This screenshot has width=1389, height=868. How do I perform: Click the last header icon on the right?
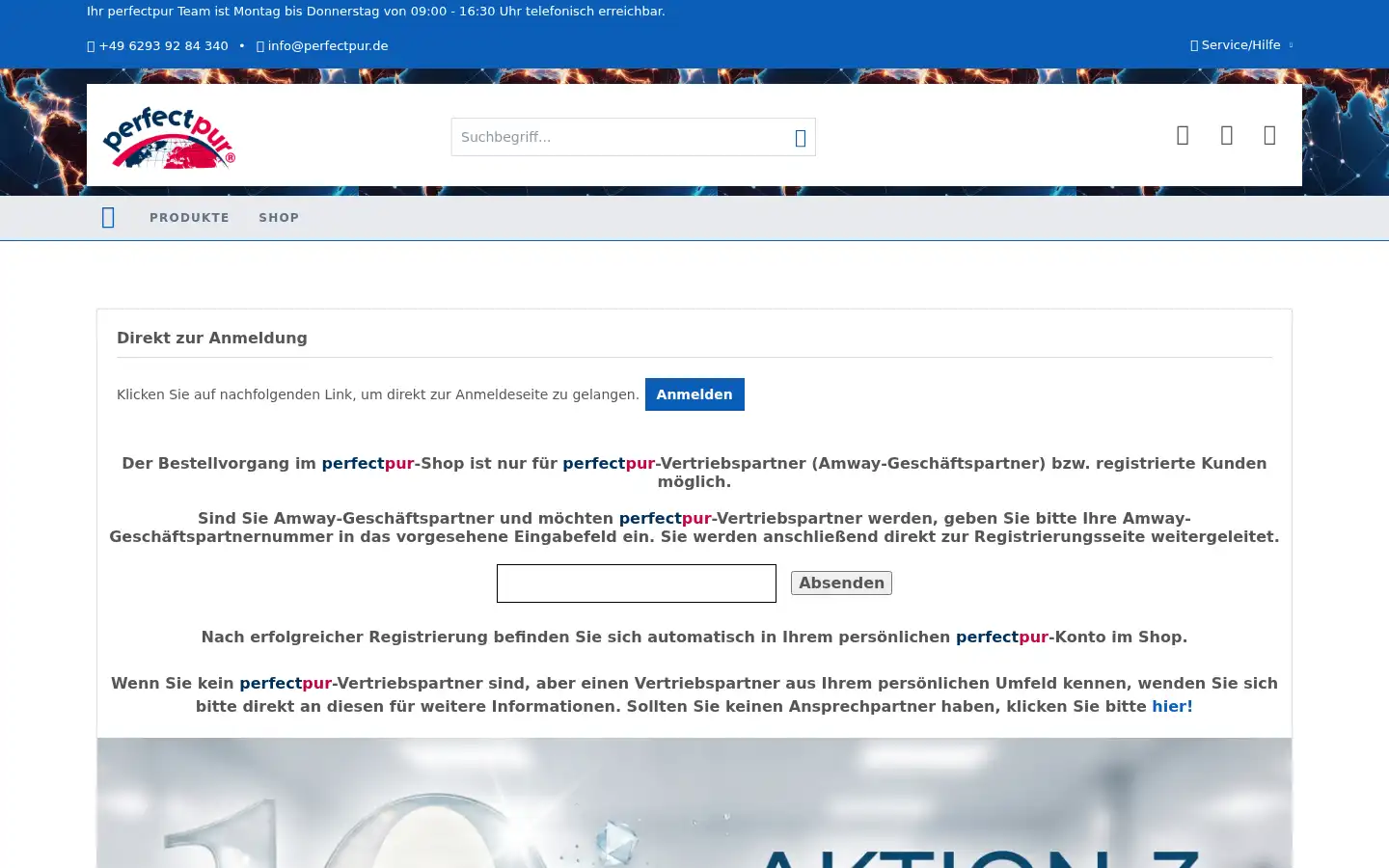pos(1269,135)
